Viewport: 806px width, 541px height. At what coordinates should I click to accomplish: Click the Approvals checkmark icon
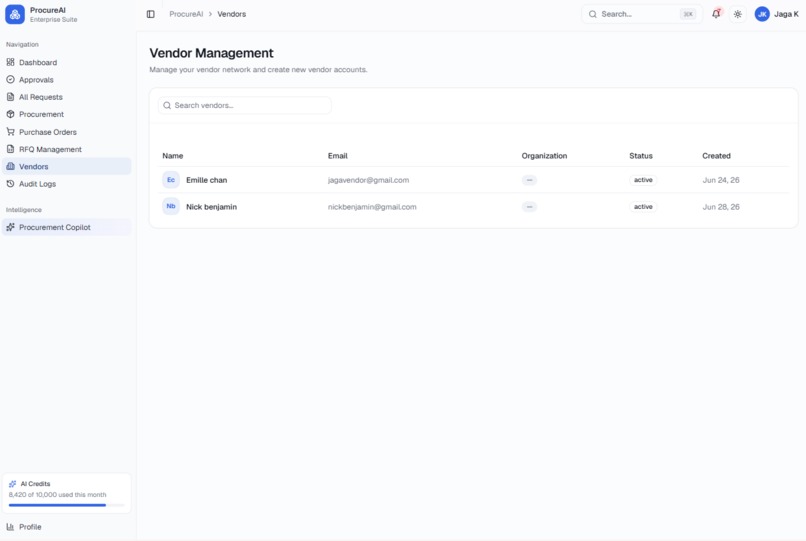tap(10, 80)
